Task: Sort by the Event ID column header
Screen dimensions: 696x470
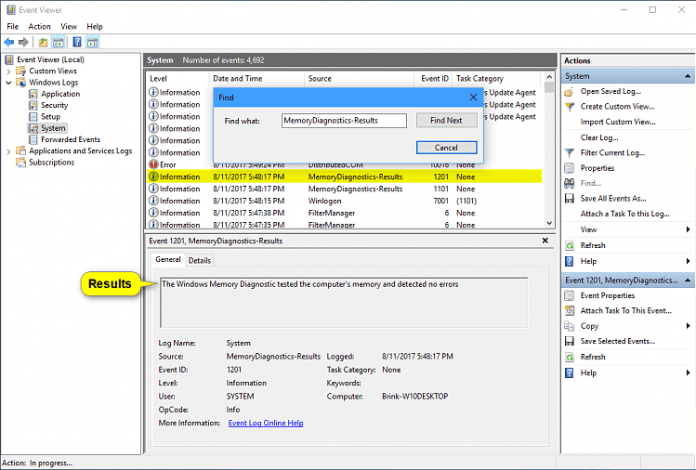Action: click(434, 79)
